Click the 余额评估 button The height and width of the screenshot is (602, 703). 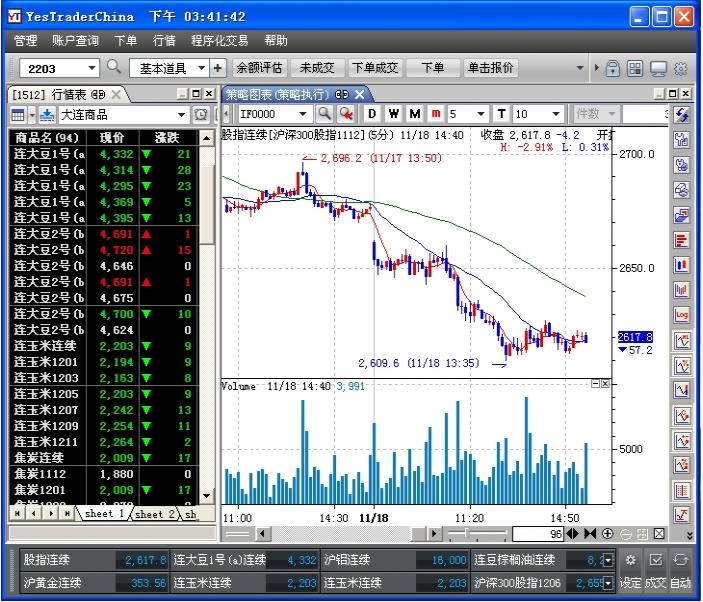point(259,68)
